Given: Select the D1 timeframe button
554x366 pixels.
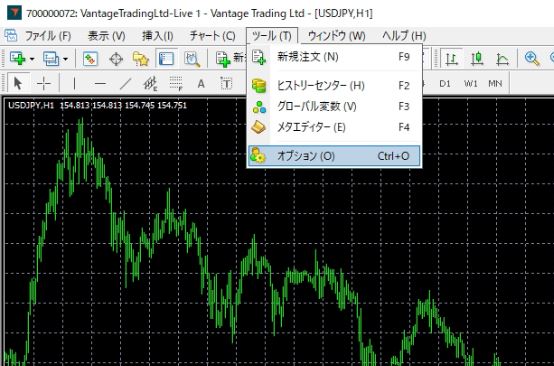Looking at the screenshot, I should coord(445,84).
